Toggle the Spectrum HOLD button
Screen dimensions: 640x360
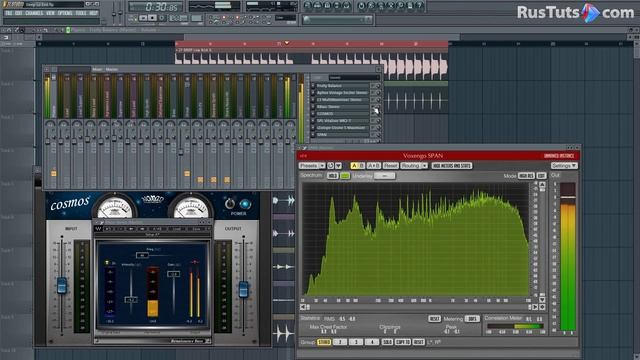tap(333, 176)
